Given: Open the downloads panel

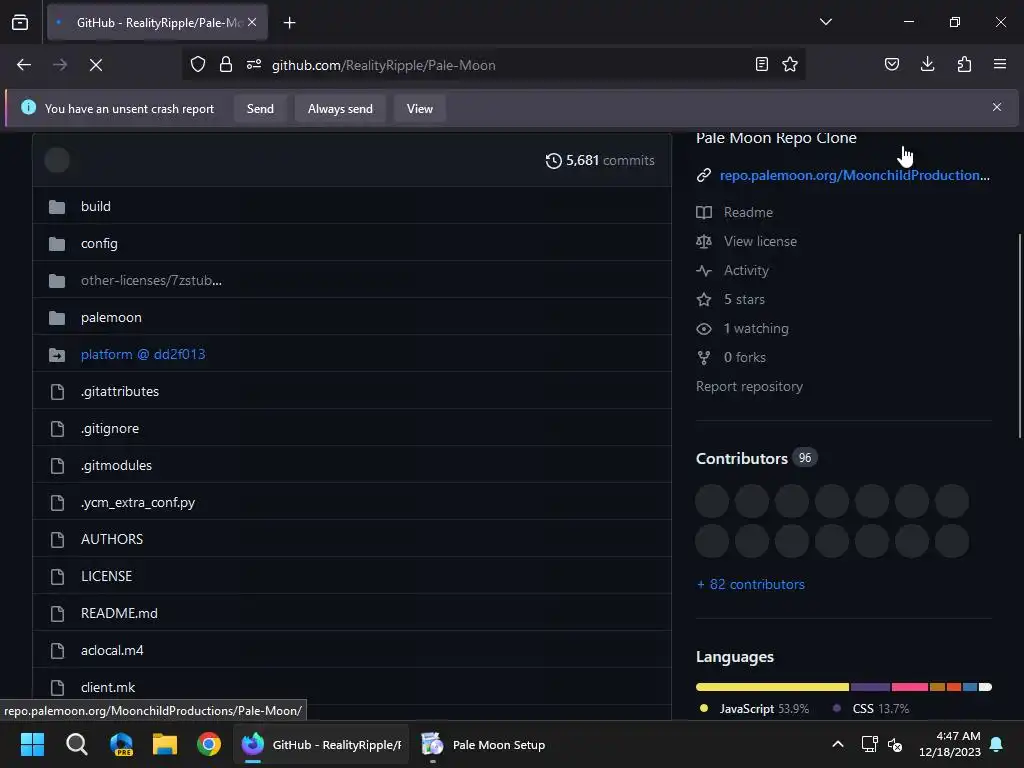Looking at the screenshot, I should pyautogui.click(x=927, y=64).
